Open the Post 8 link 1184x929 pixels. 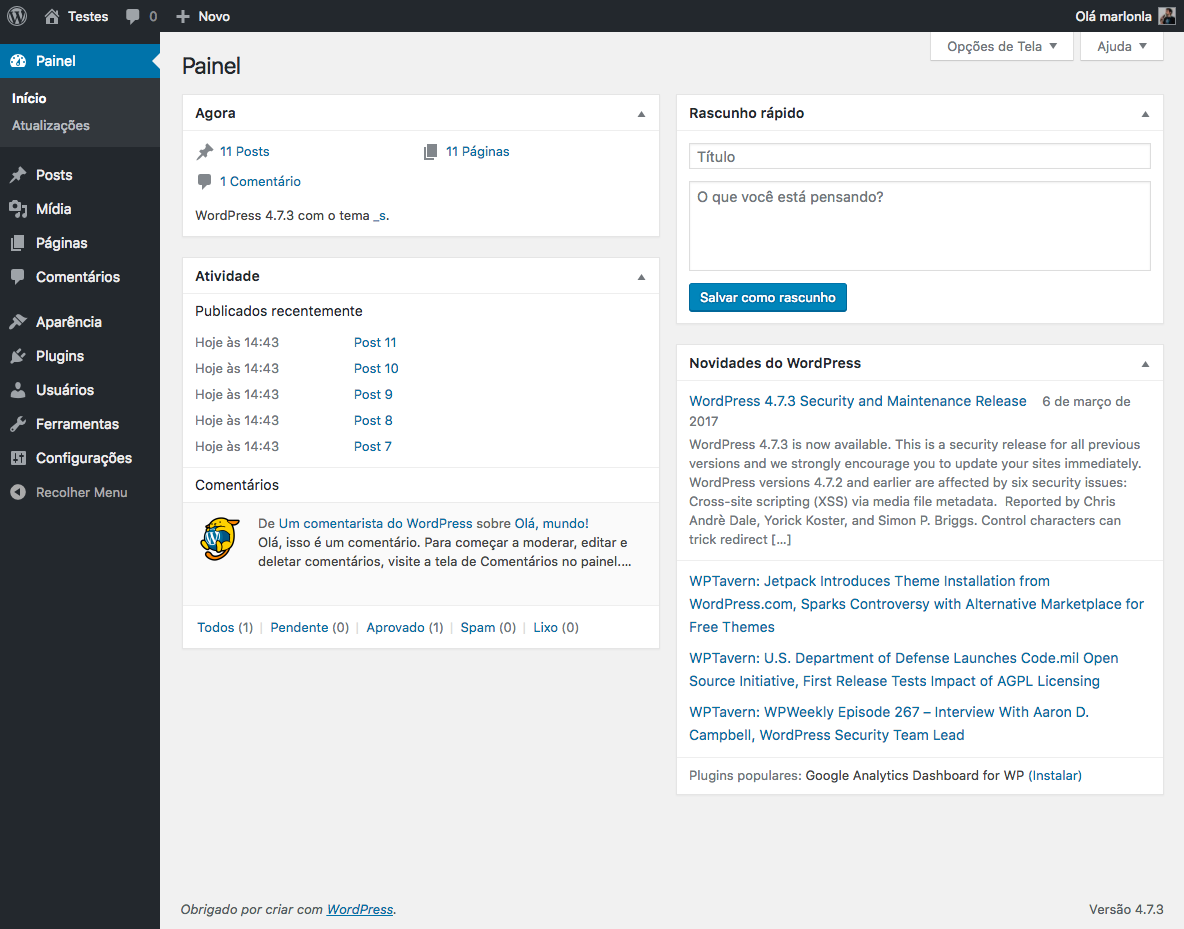tap(373, 421)
